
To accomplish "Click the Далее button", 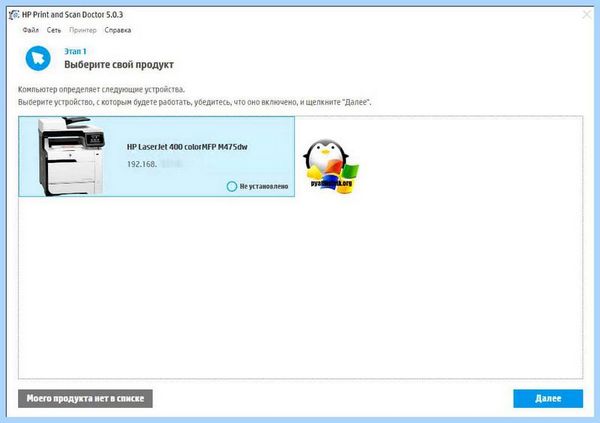I will [x=548, y=399].
